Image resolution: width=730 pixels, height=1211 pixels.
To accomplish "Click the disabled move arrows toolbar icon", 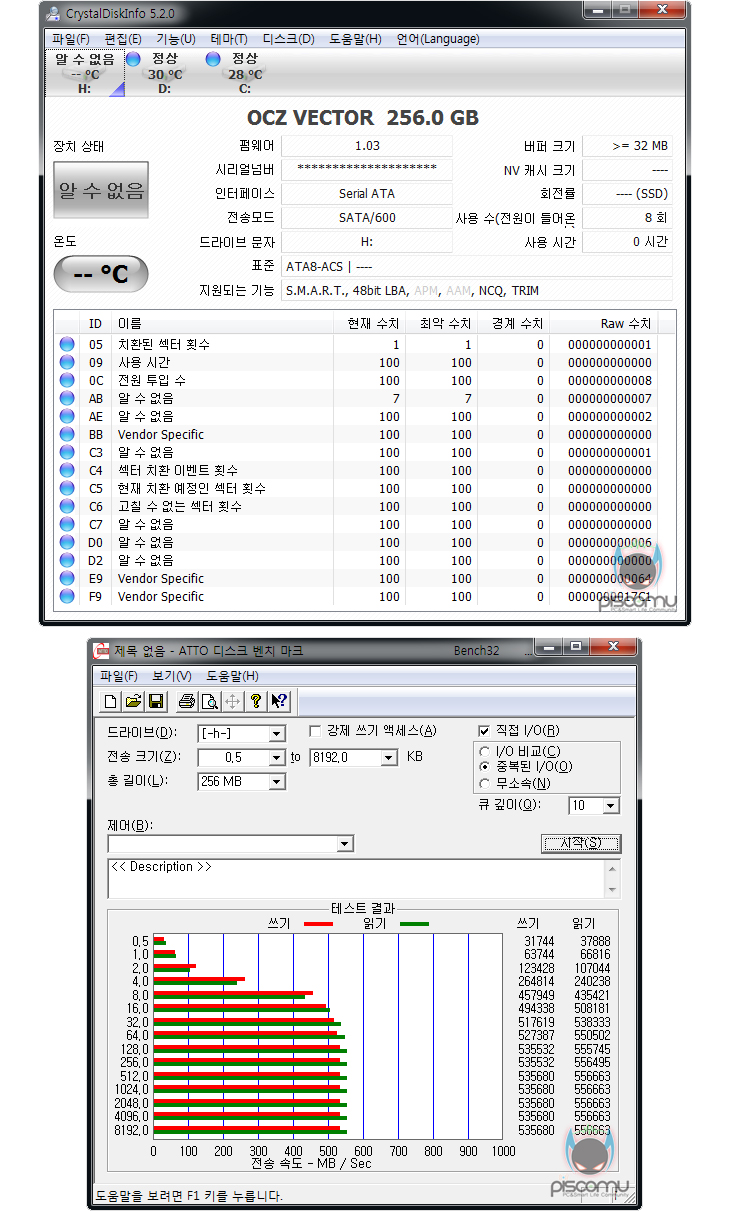I will [232, 701].
